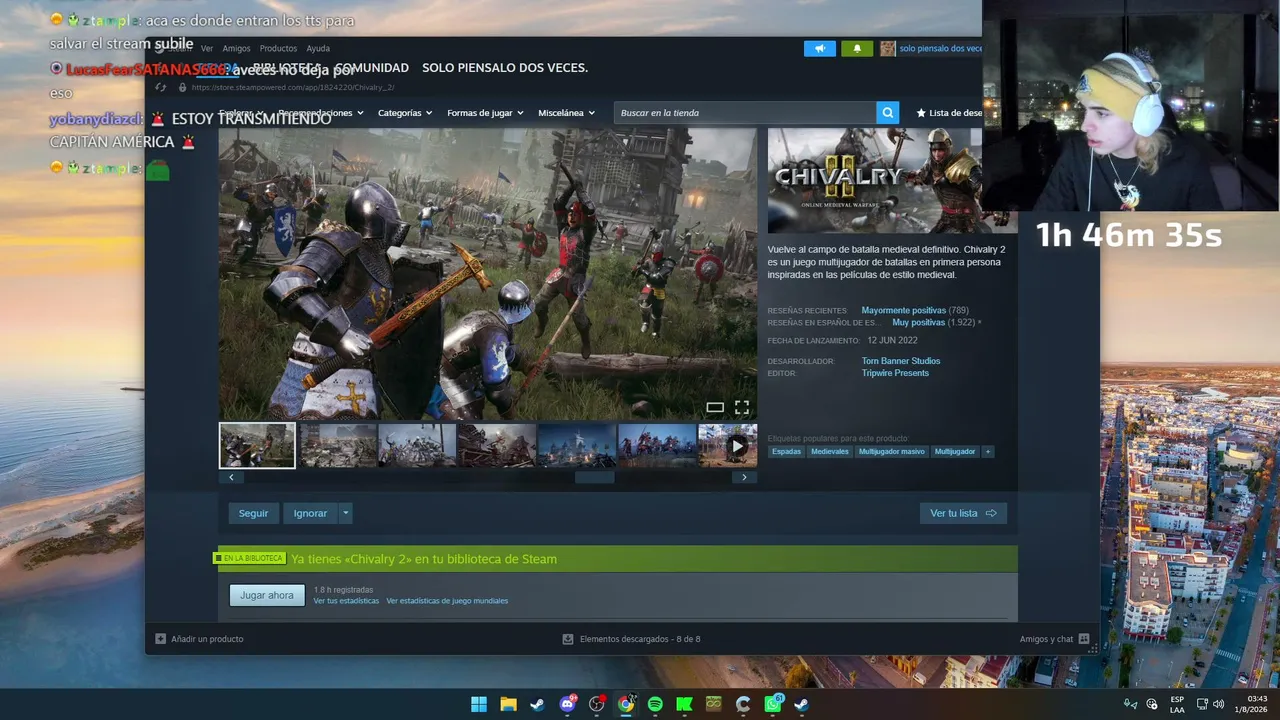The image size is (1280, 720).
Task: Expand the Miscelánea dropdown
Action: coord(566,113)
